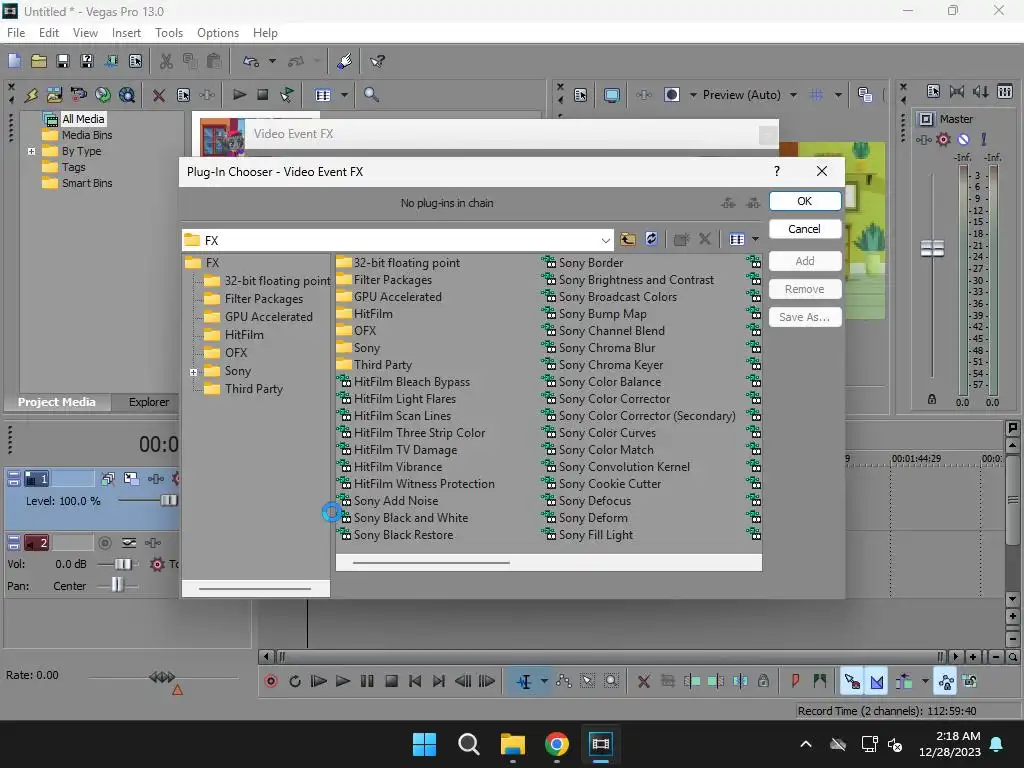
Task: Click the Play button in transport bar
Action: [x=343, y=681]
